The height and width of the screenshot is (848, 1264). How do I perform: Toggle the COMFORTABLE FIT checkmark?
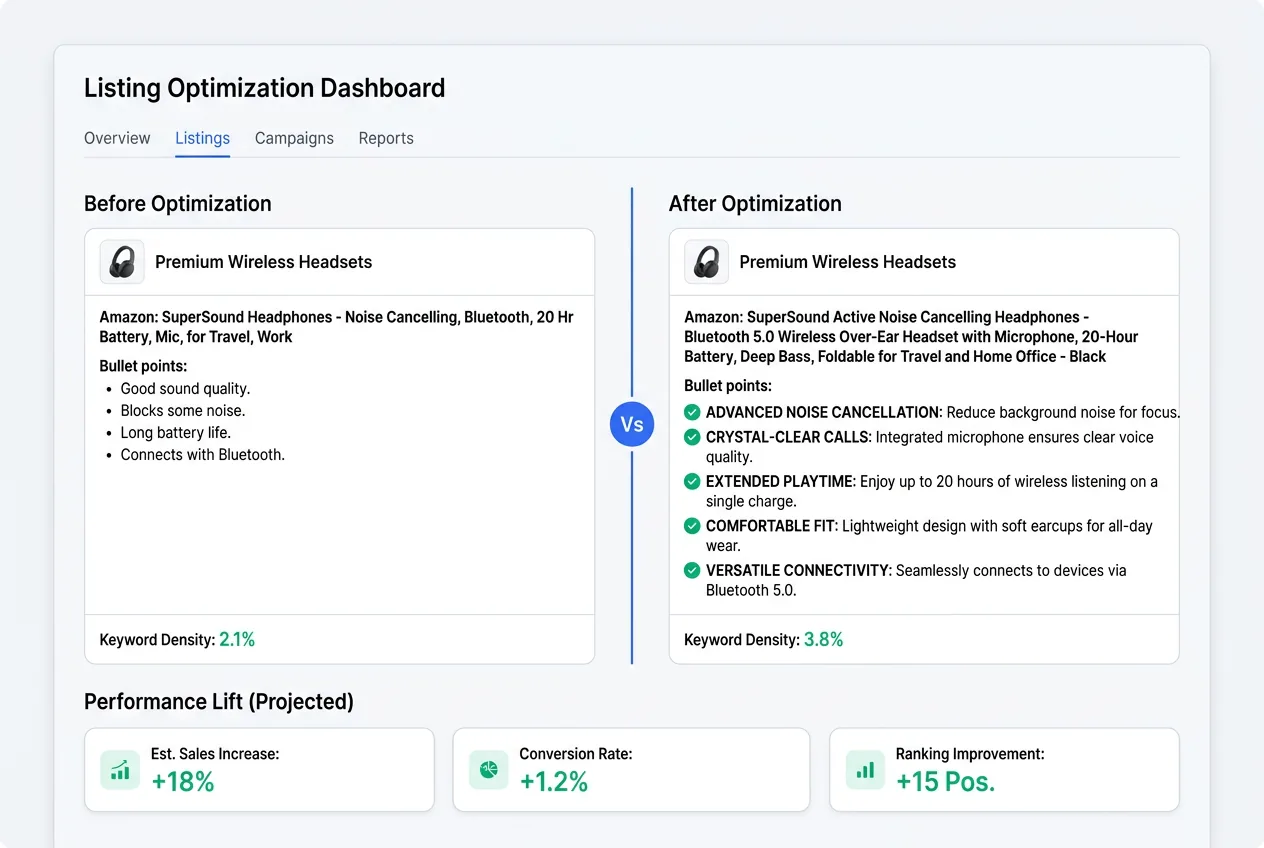click(x=691, y=526)
